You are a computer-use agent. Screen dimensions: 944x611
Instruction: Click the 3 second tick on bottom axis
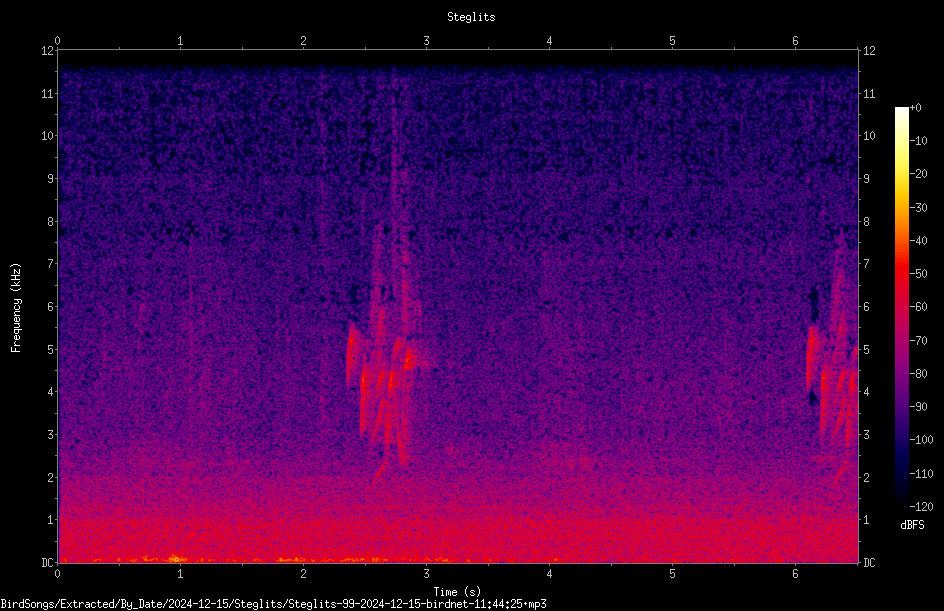[x=426, y=574]
